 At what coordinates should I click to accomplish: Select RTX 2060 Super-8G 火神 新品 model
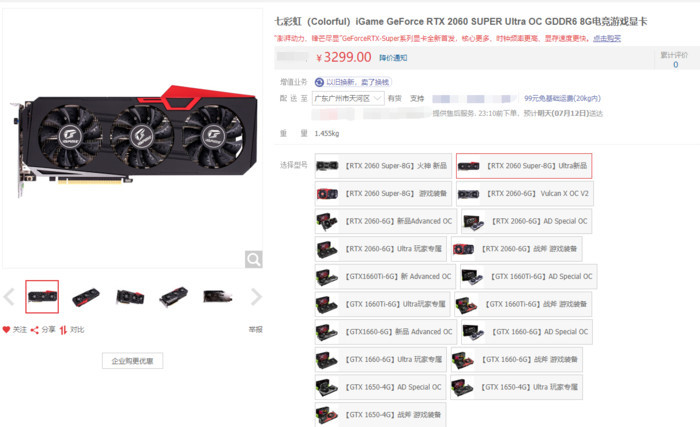383,166
